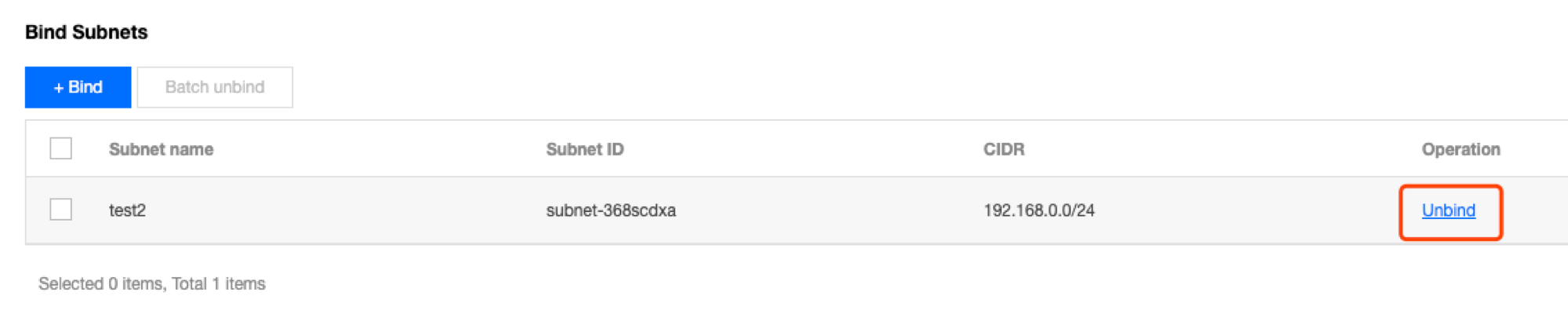Click the Subnet name column header
The height and width of the screenshot is (325, 1568).
click(161, 149)
